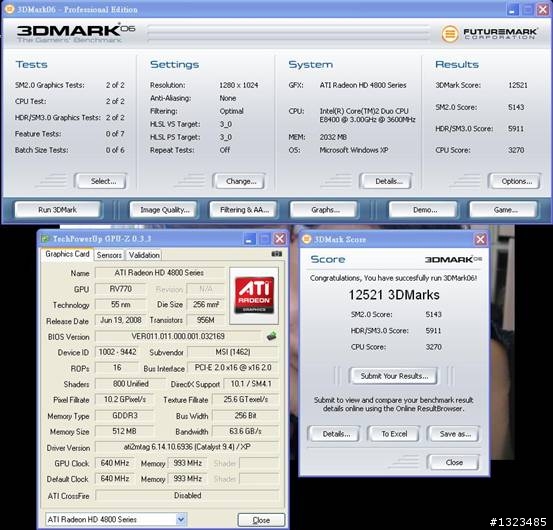The height and width of the screenshot is (530, 553).
Task: Click the Texture Fillrate value 25.6 GTexel/s
Action: 245,399
